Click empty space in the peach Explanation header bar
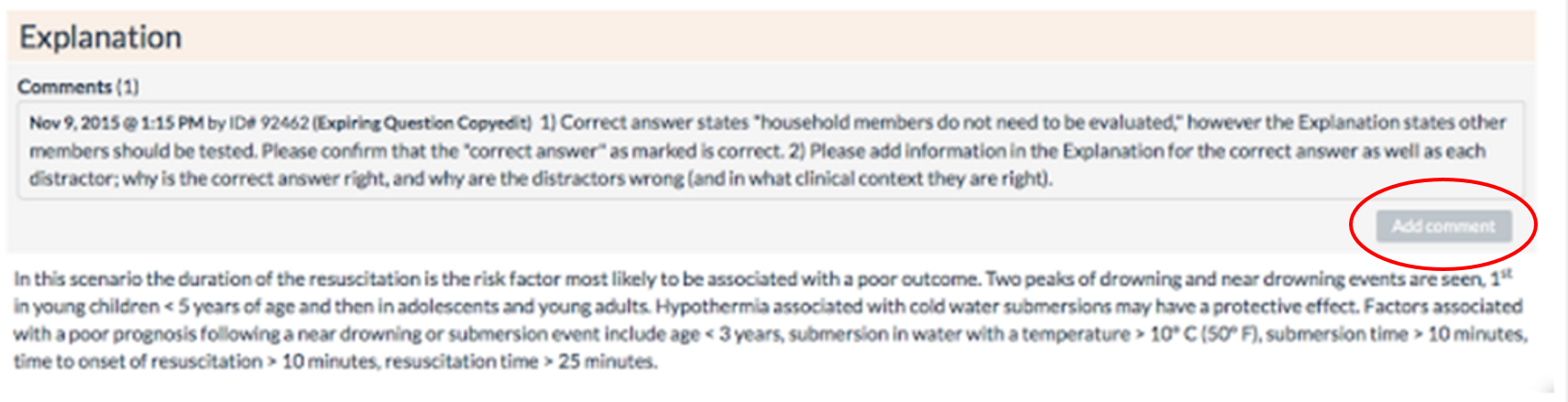Screen dimensions: 1568x402 (x=825, y=38)
